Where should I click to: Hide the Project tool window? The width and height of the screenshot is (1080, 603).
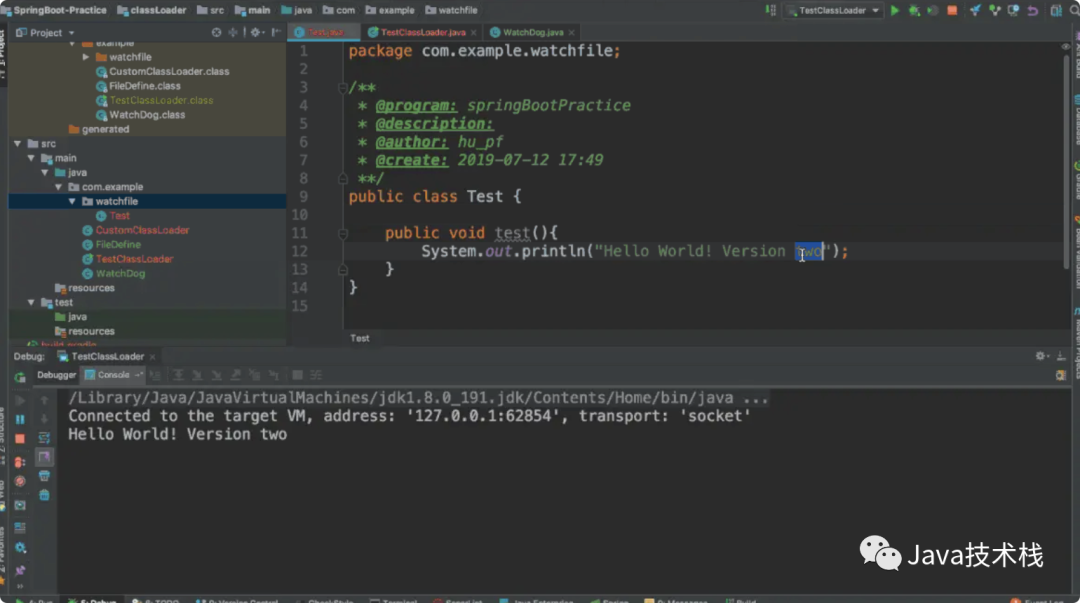pos(276,32)
